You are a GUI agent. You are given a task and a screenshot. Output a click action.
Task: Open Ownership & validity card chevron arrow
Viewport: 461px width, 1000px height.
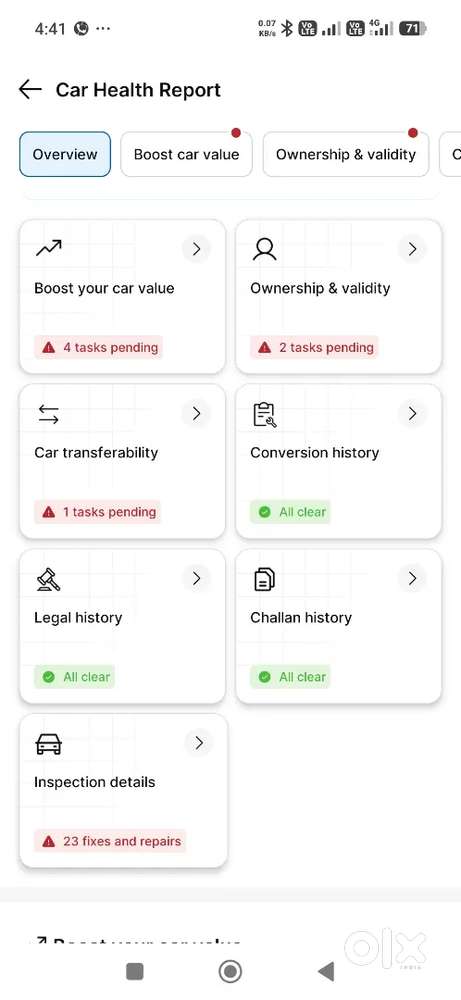(413, 249)
